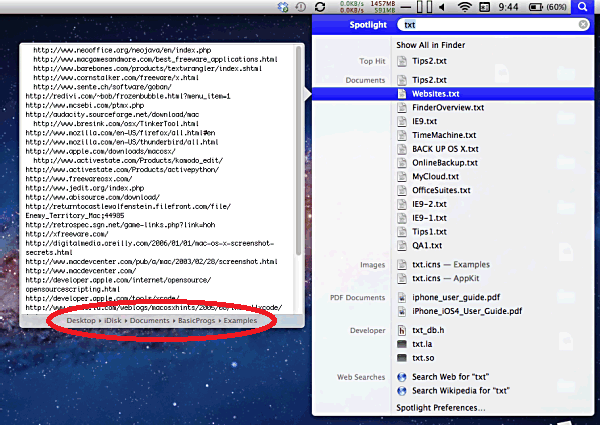Click the volume speaker icon
This screenshot has height=425, width=600.
click(x=440, y=7)
